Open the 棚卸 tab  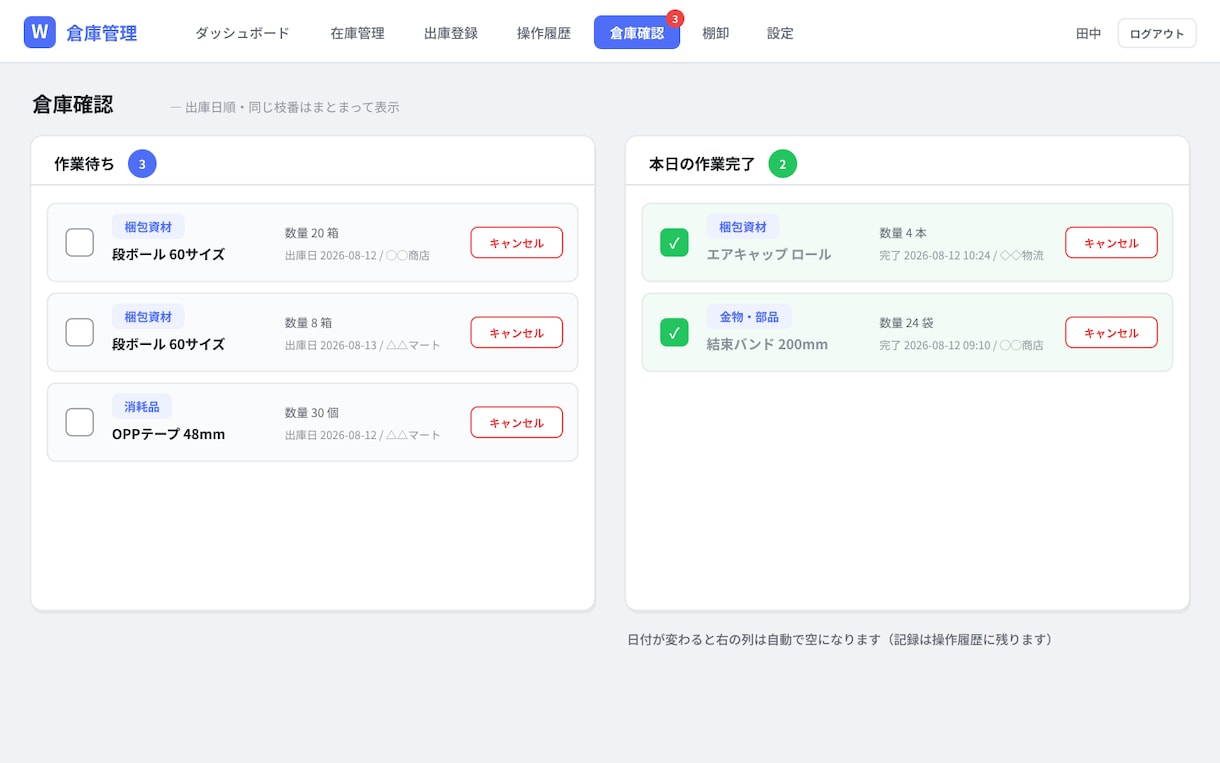click(716, 33)
